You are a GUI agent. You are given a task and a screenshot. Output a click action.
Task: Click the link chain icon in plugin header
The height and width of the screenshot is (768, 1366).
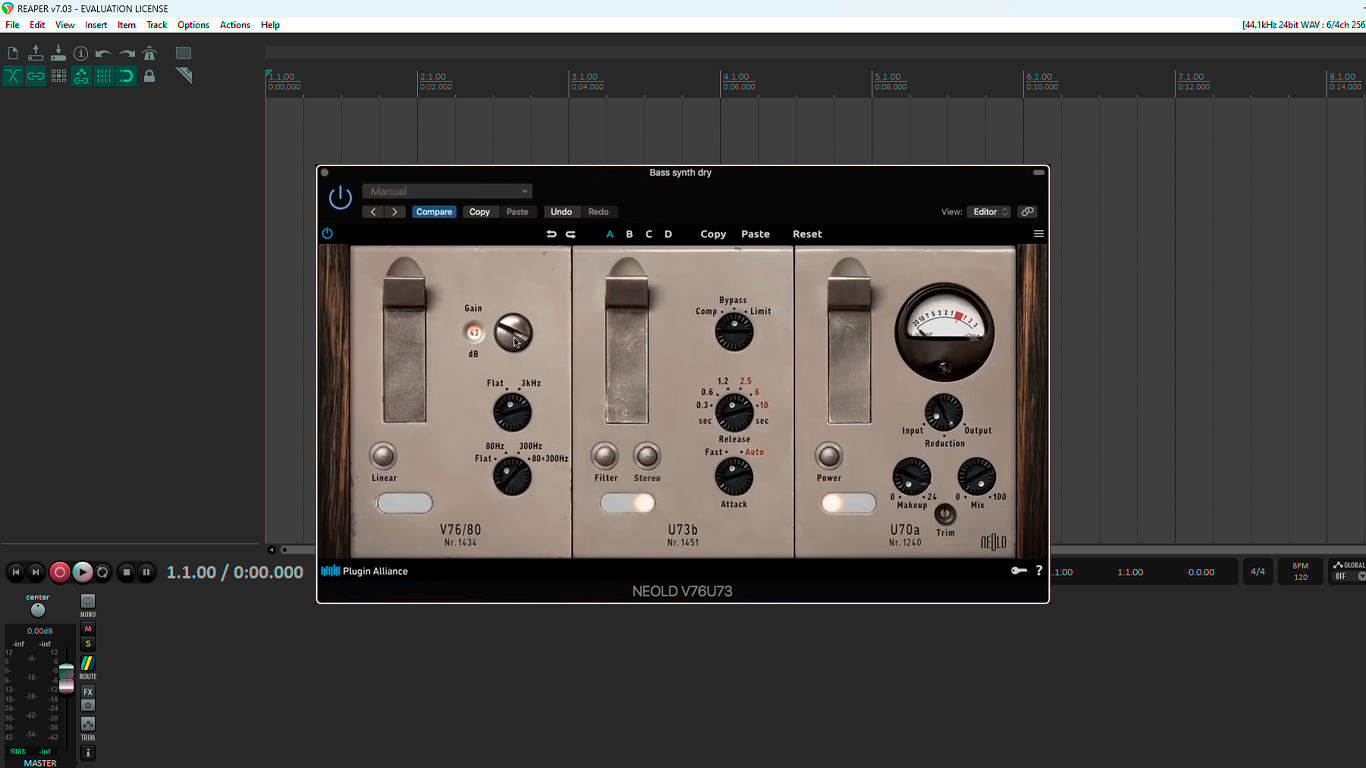point(1027,212)
